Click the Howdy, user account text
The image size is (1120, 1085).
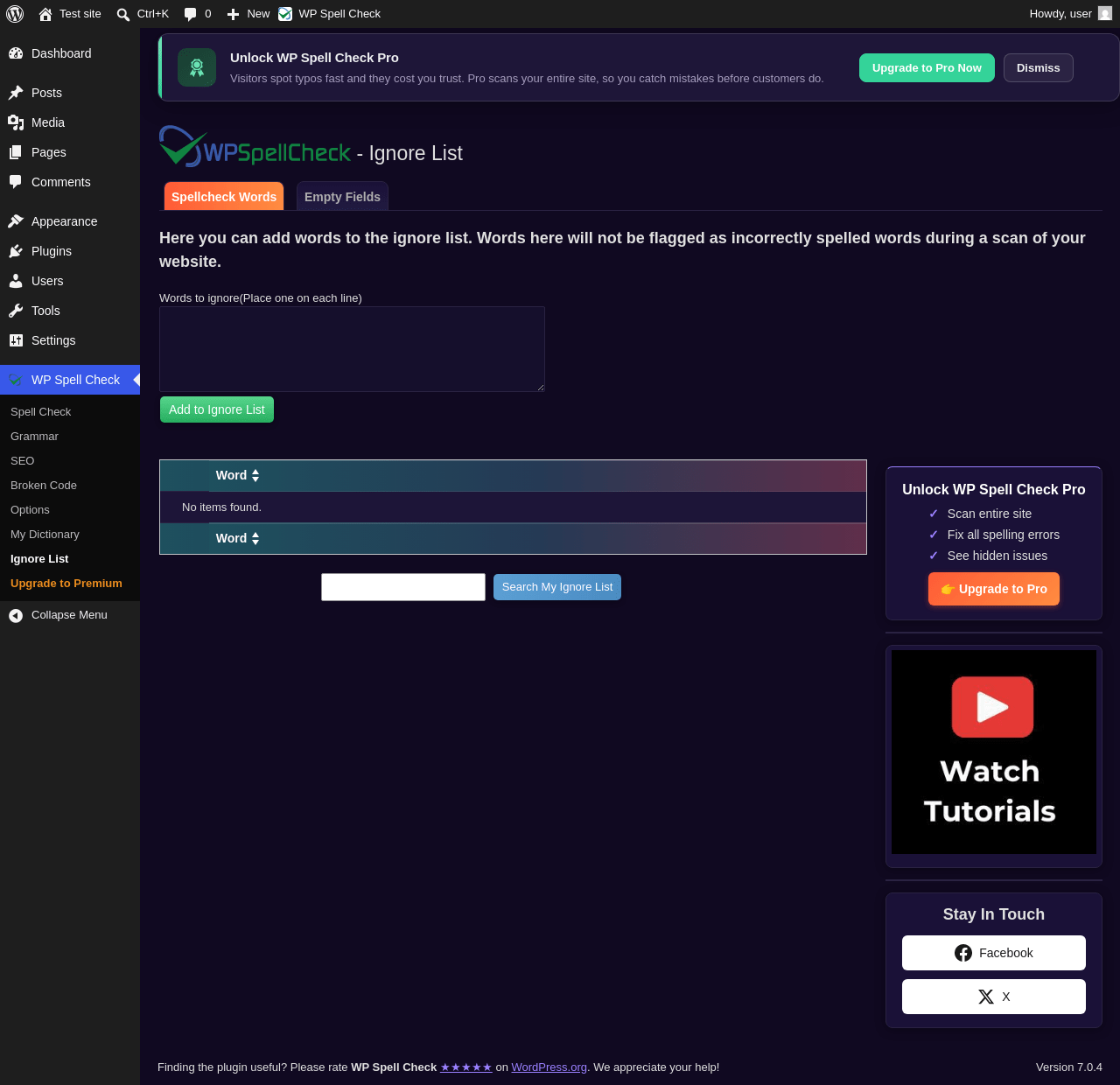pyautogui.click(x=1060, y=14)
